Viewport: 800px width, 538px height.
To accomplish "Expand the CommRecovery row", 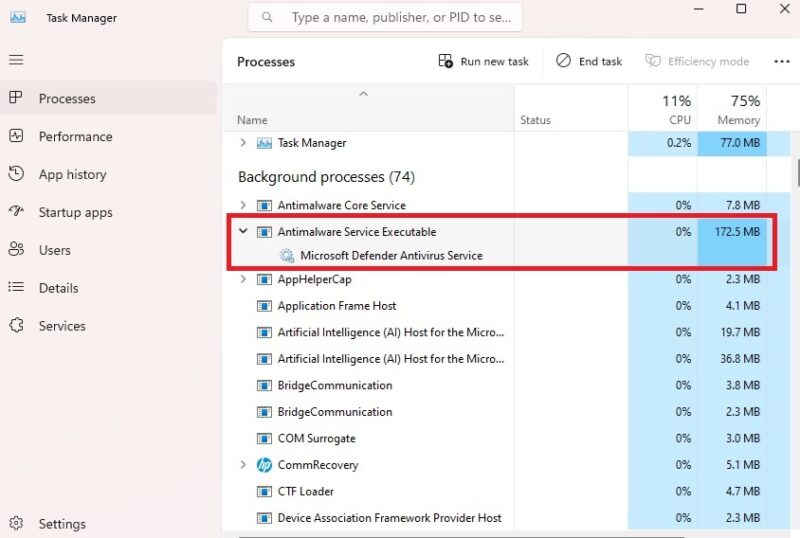I will [243, 464].
